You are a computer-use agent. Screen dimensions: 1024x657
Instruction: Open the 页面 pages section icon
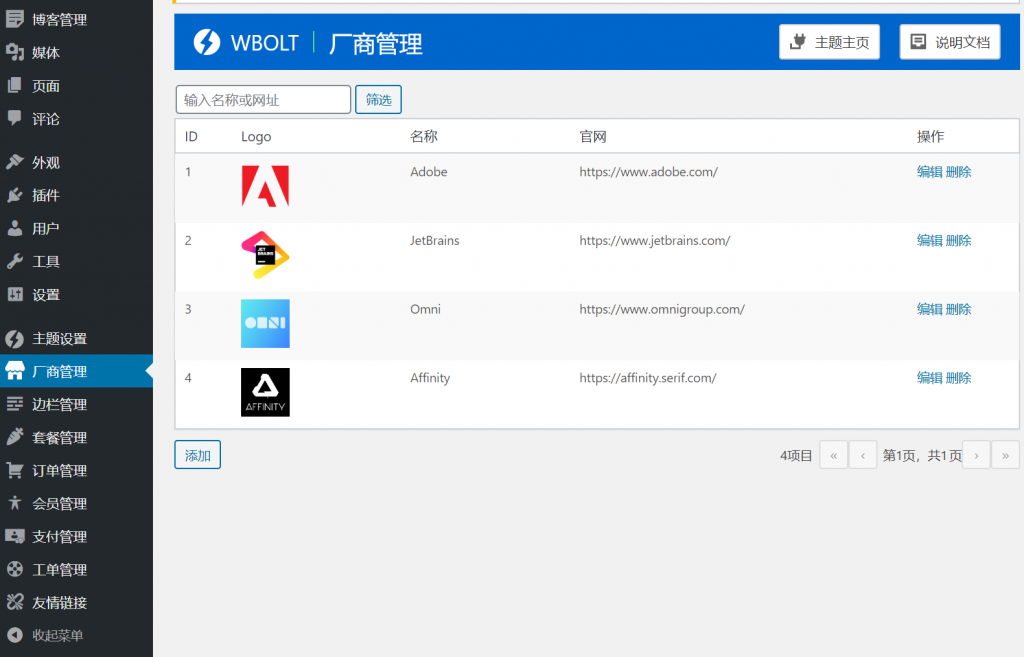click(x=14, y=86)
